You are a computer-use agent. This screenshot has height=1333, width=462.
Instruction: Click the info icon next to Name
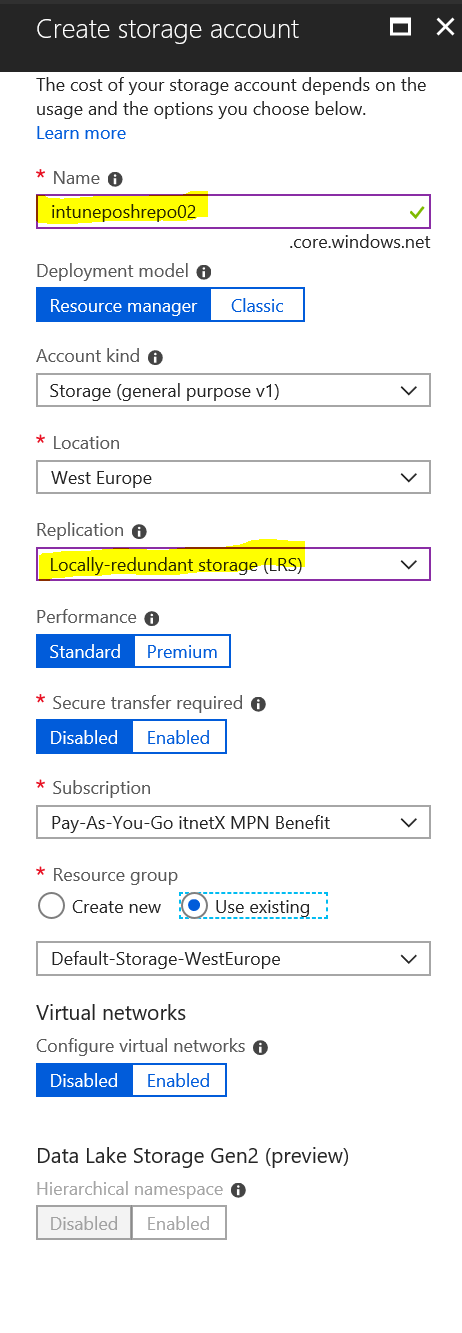pyautogui.click(x=115, y=179)
